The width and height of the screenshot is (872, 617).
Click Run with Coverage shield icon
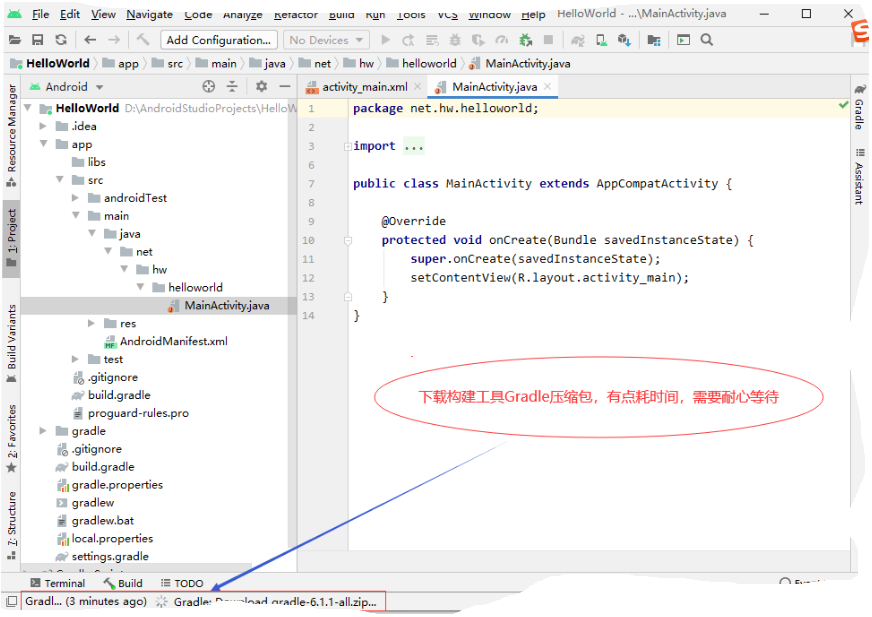tap(478, 40)
